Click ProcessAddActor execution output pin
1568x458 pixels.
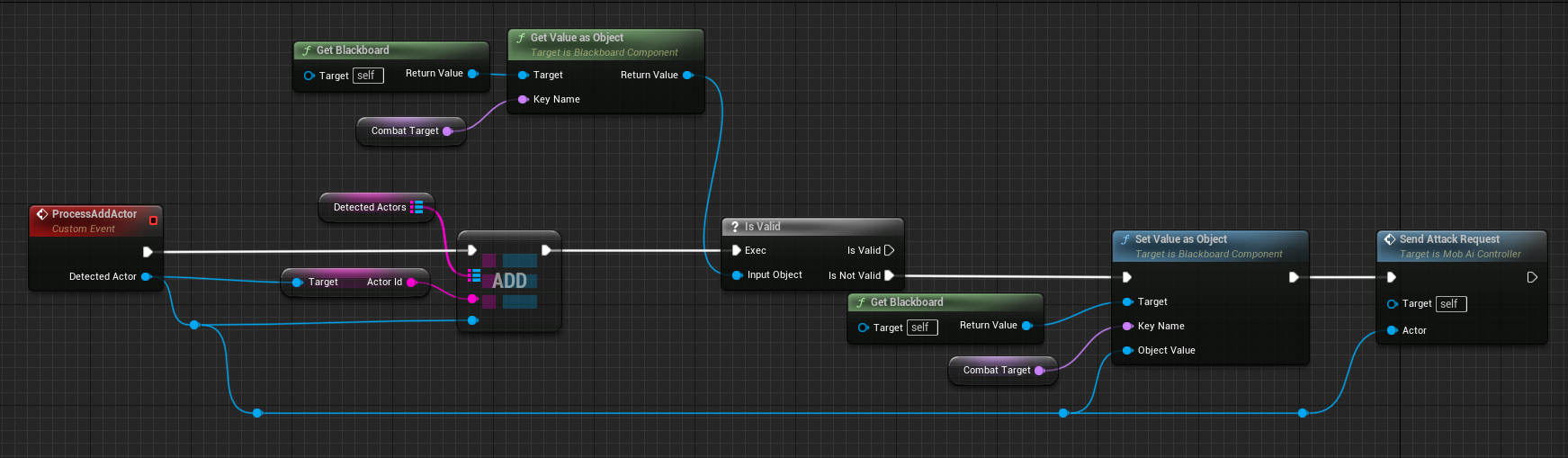148,252
